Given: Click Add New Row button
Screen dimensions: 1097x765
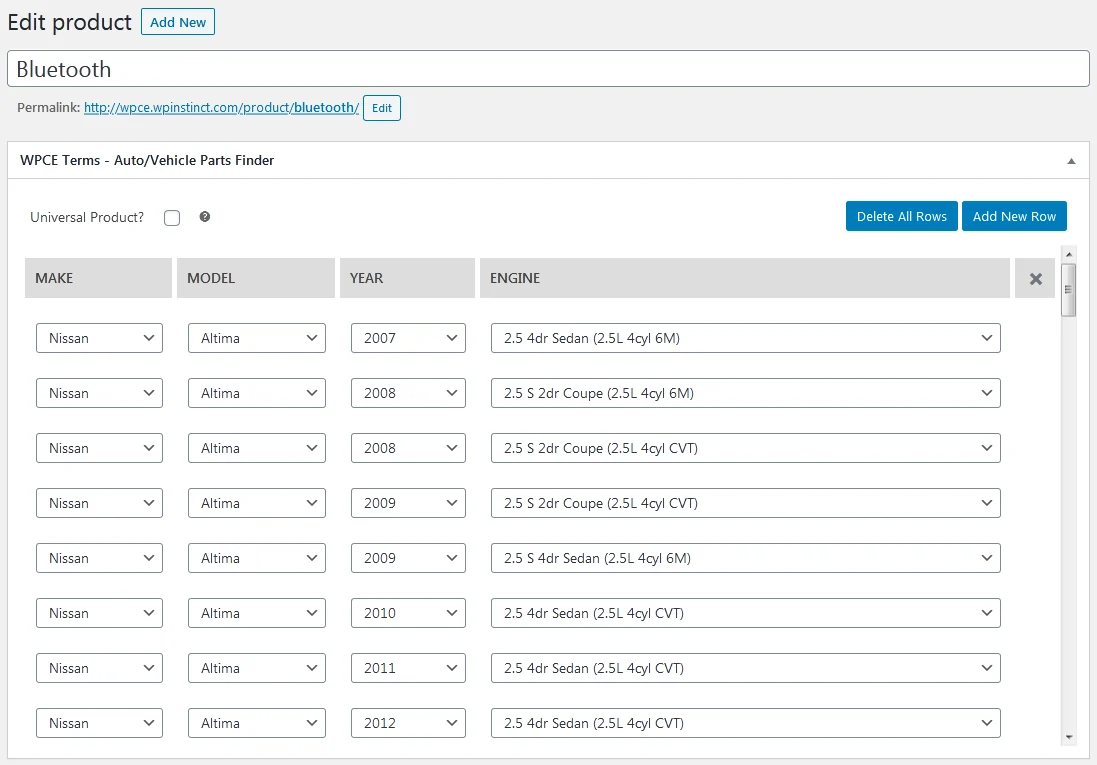Looking at the screenshot, I should point(1014,216).
